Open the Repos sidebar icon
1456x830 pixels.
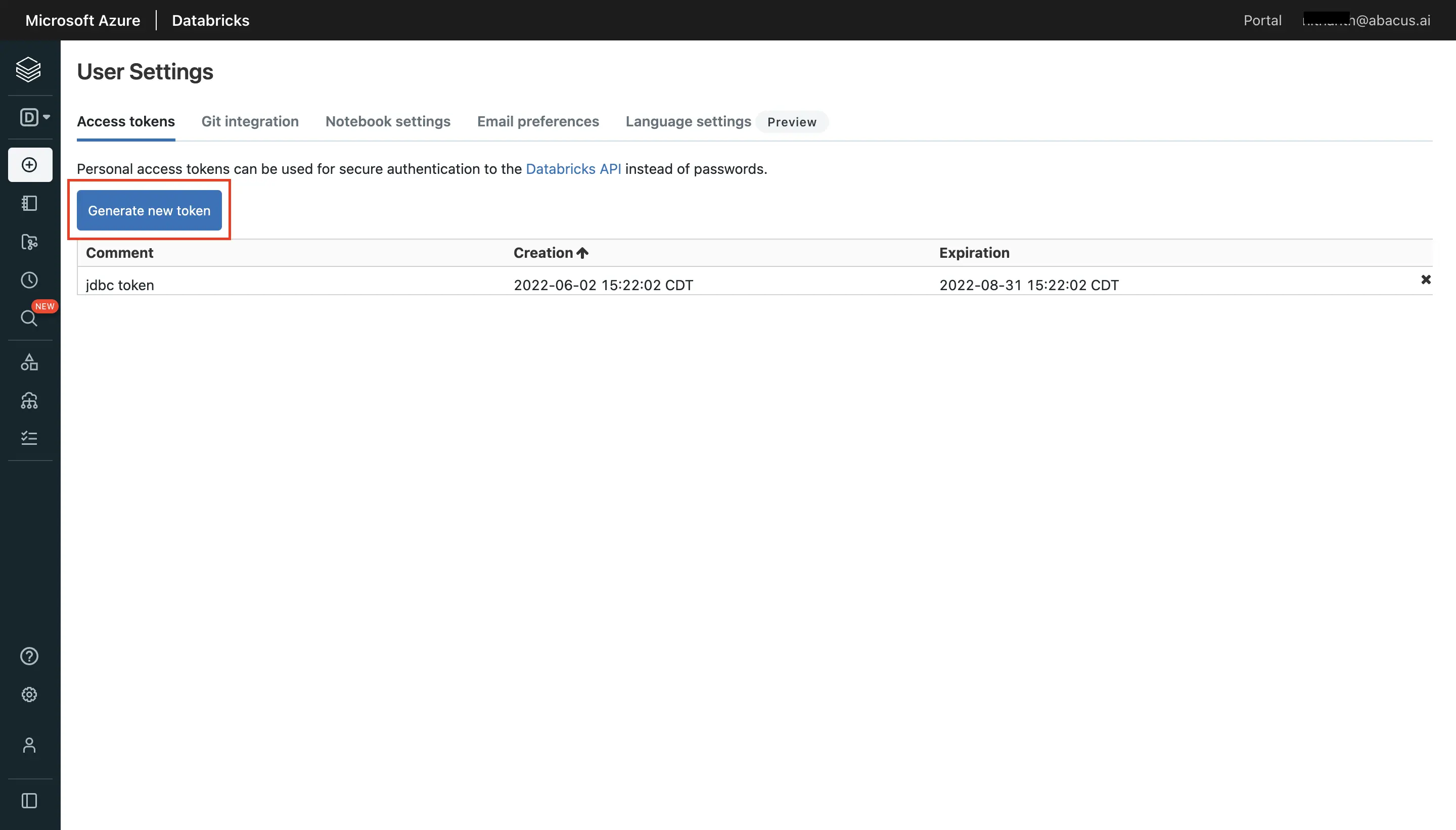(28, 242)
